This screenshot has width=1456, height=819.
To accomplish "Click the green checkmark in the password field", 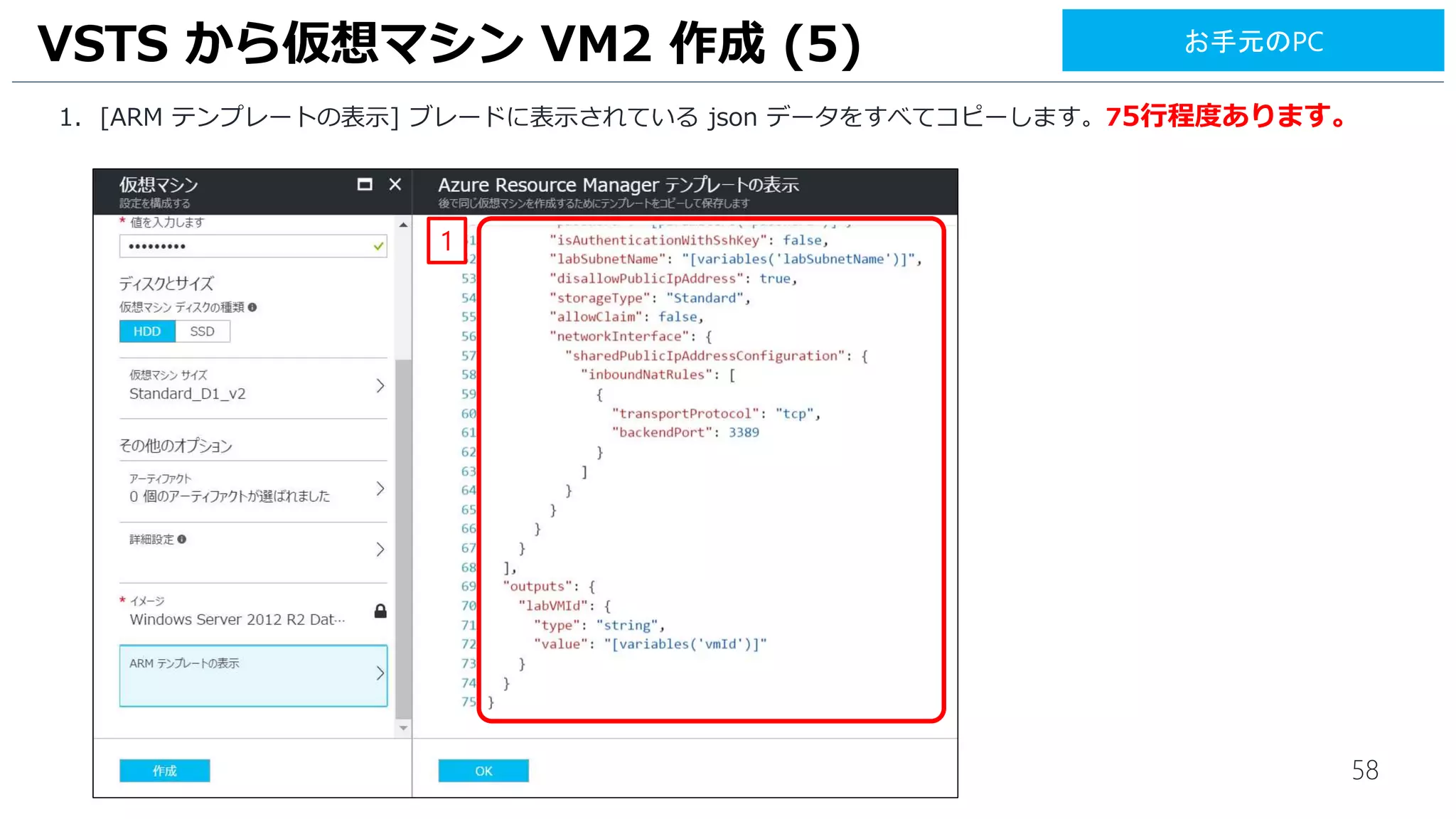I will click(378, 247).
